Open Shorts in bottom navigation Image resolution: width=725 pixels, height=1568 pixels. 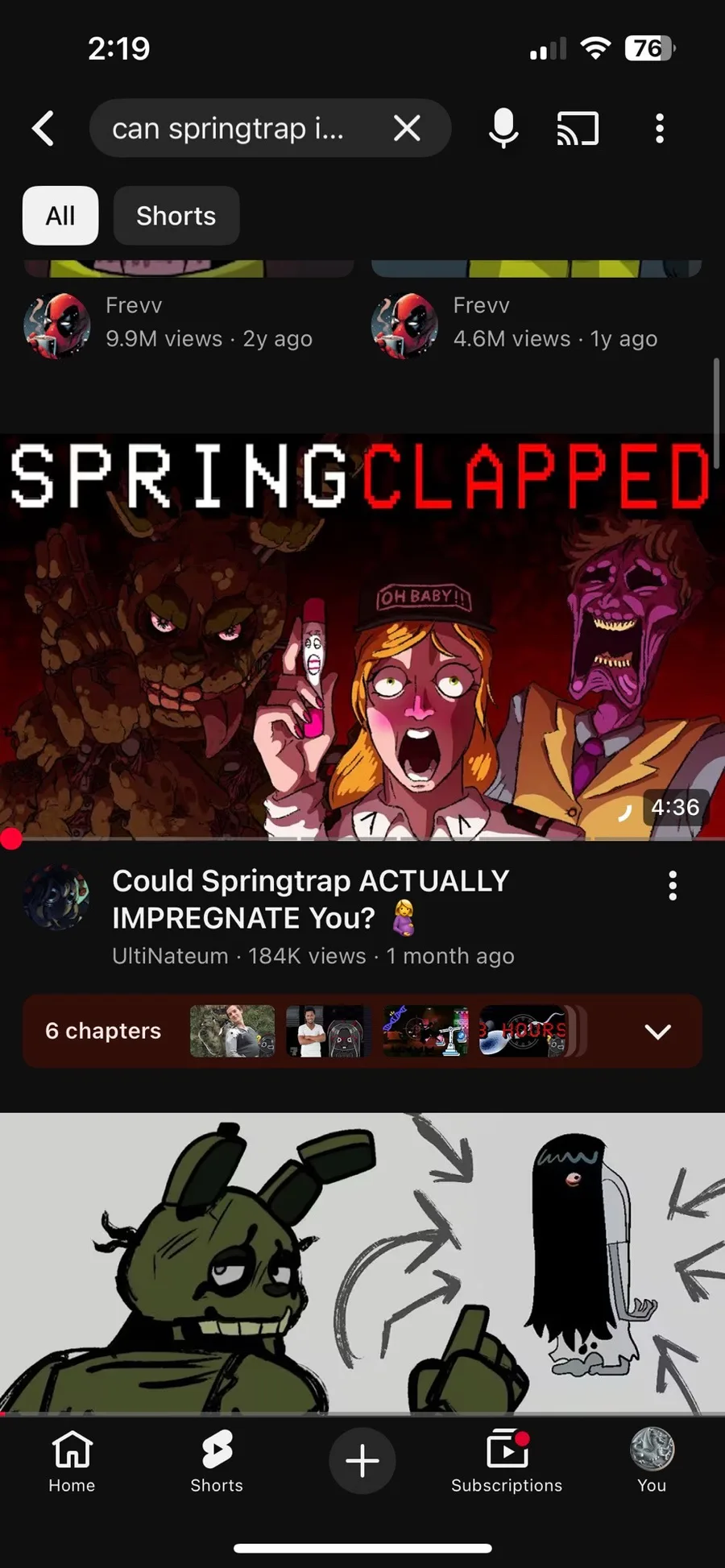pyautogui.click(x=217, y=1461)
